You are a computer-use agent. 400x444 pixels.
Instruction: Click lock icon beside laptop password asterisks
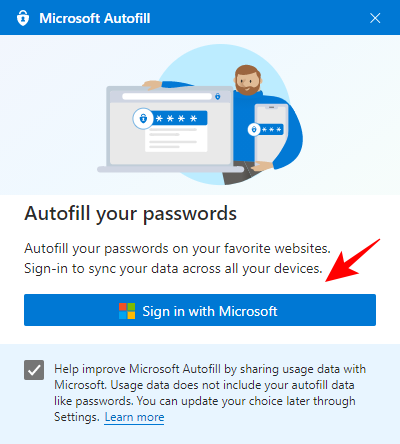tap(143, 118)
